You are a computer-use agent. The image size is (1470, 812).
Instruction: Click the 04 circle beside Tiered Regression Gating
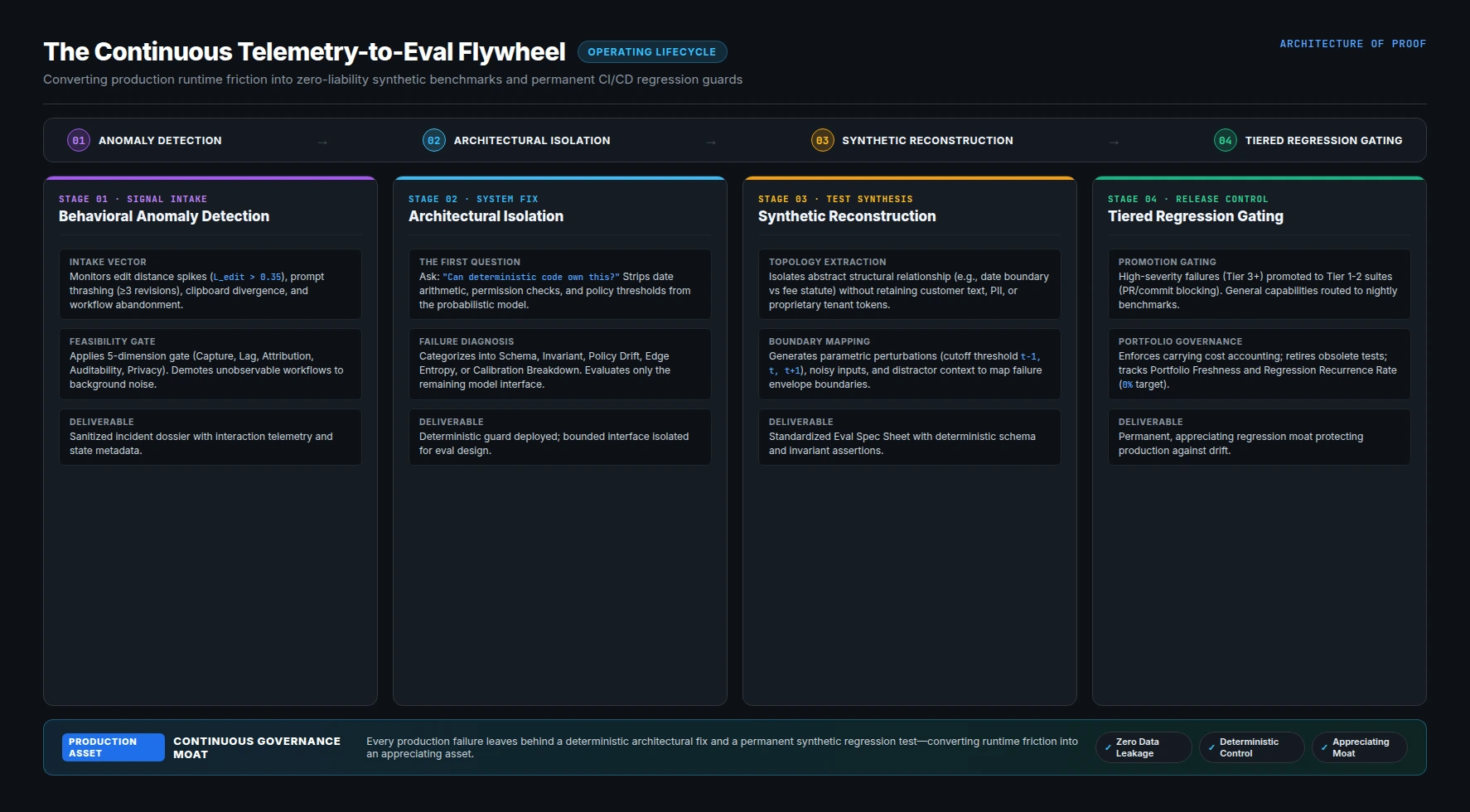point(1225,141)
